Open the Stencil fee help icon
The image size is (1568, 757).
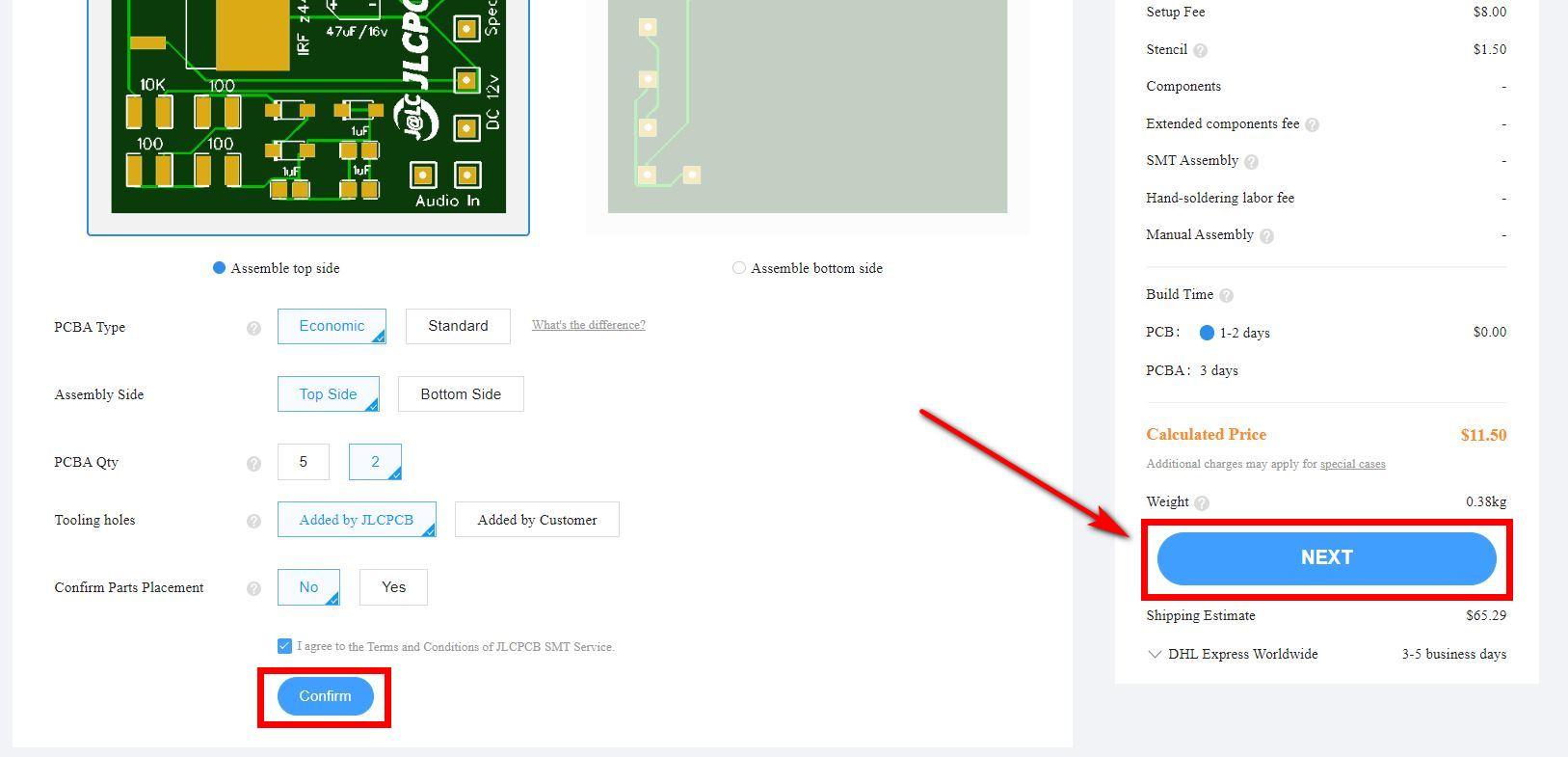[x=1200, y=50]
